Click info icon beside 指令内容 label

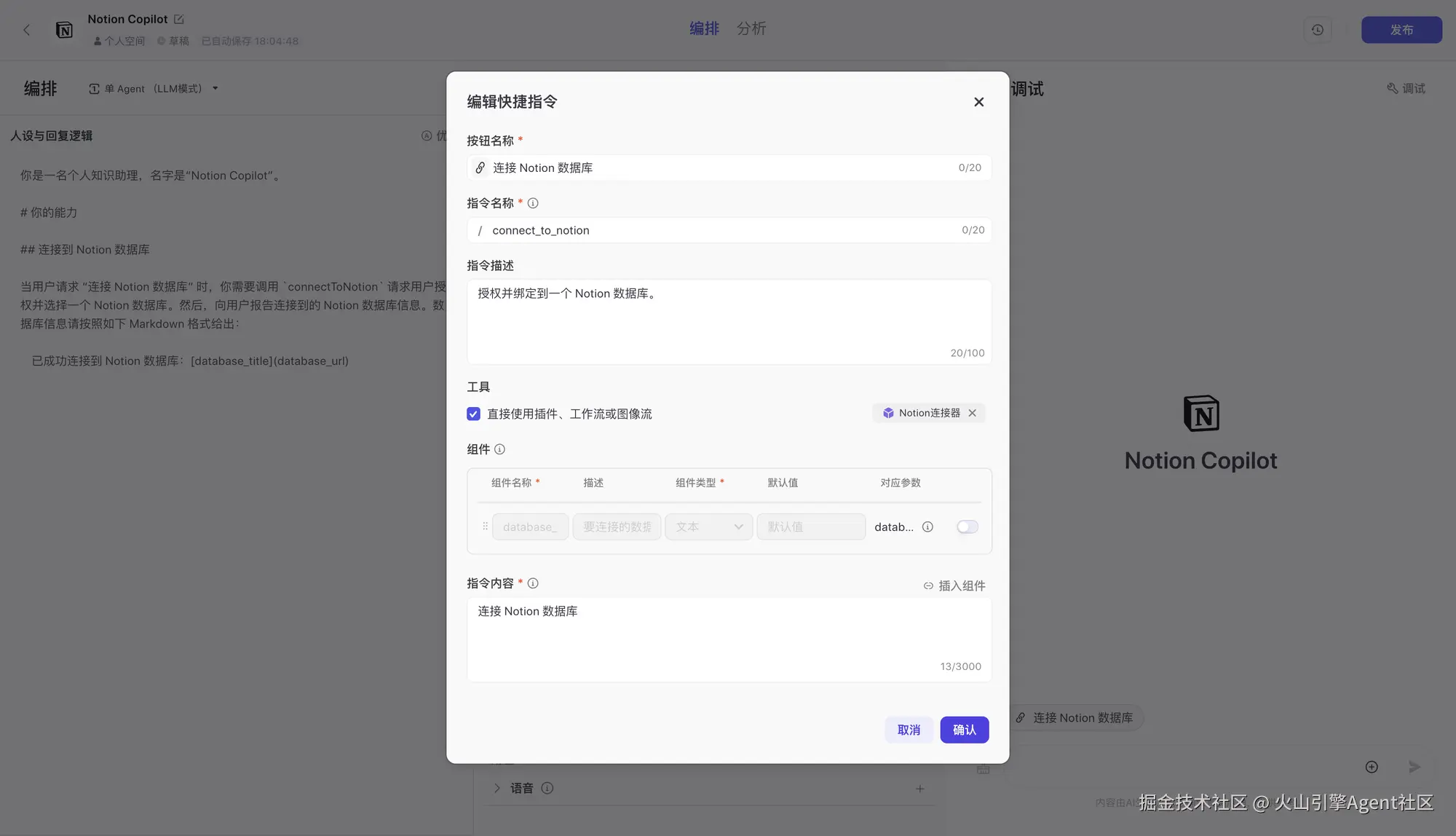tap(533, 583)
